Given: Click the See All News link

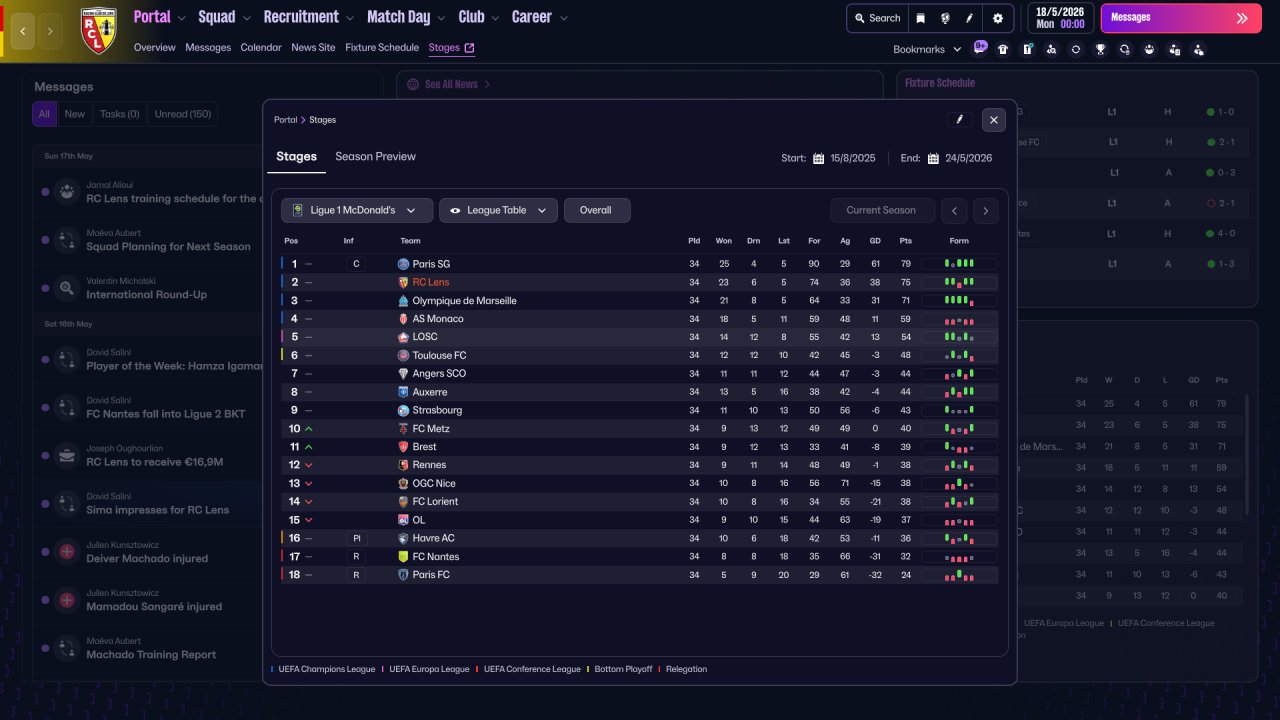Looking at the screenshot, I should click(452, 85).
